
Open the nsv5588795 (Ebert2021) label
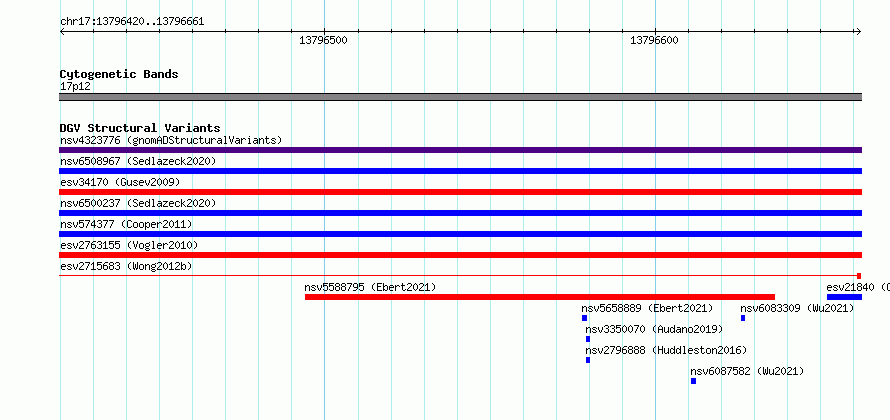click(370, 287)
